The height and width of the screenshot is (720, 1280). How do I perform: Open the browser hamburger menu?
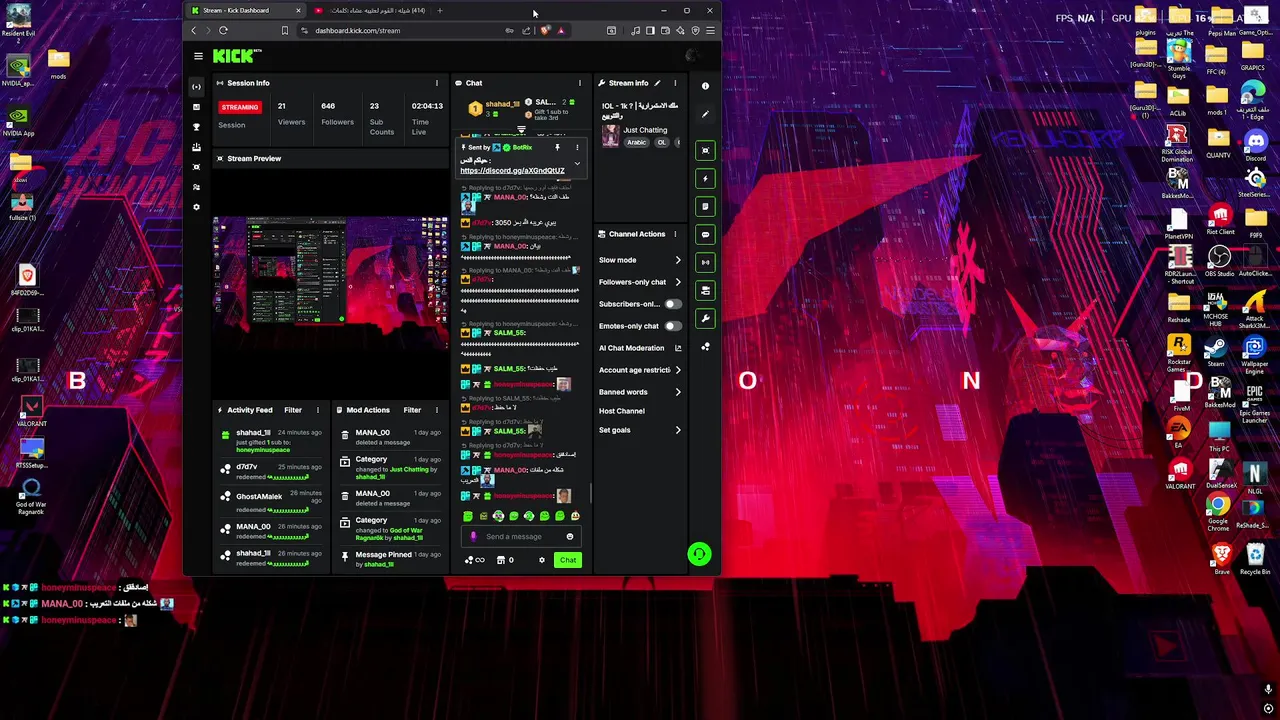pyautogui.click(x=710, y=30)
